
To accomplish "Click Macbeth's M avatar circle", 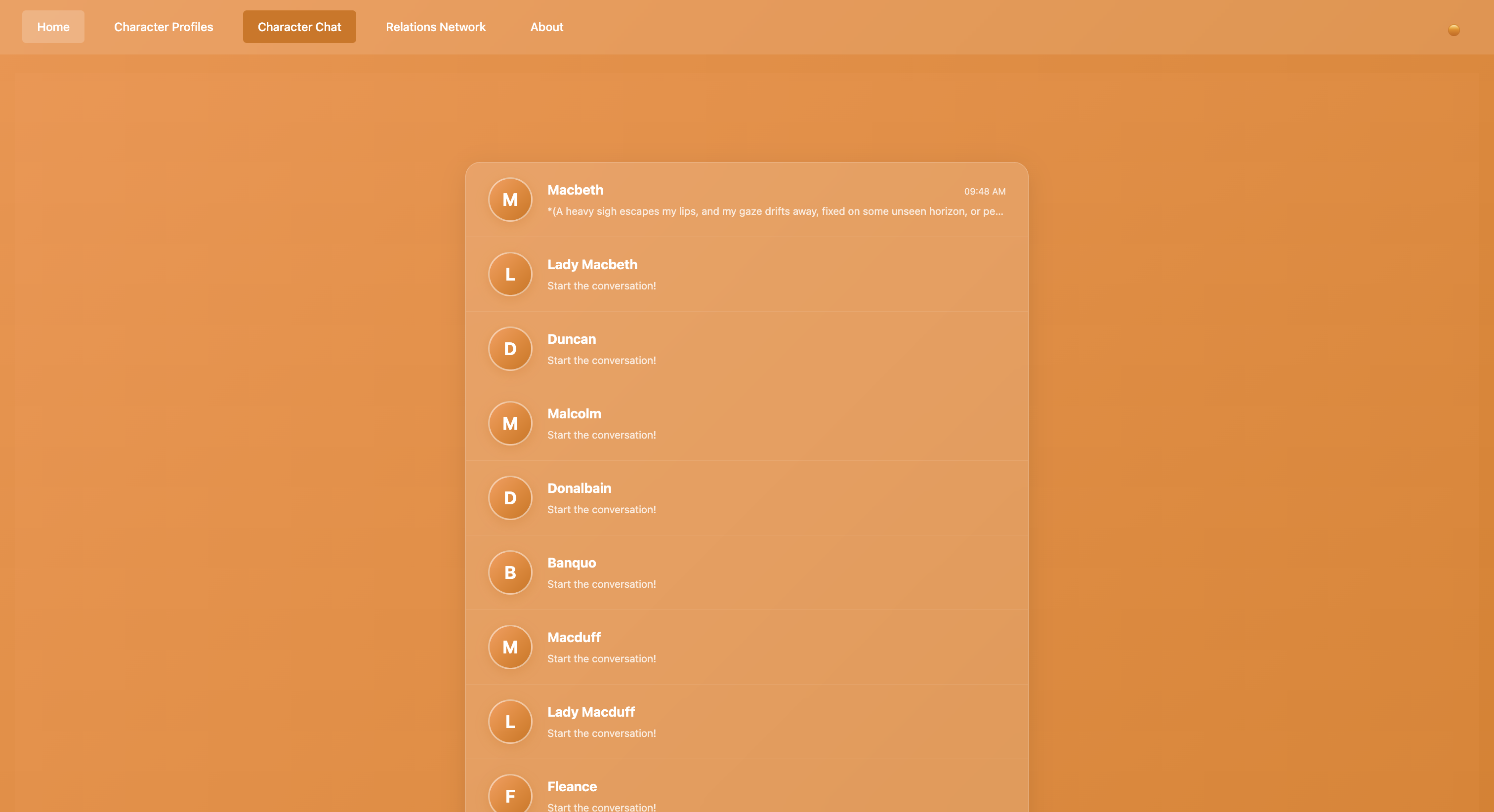I will (x=510, y=200).
